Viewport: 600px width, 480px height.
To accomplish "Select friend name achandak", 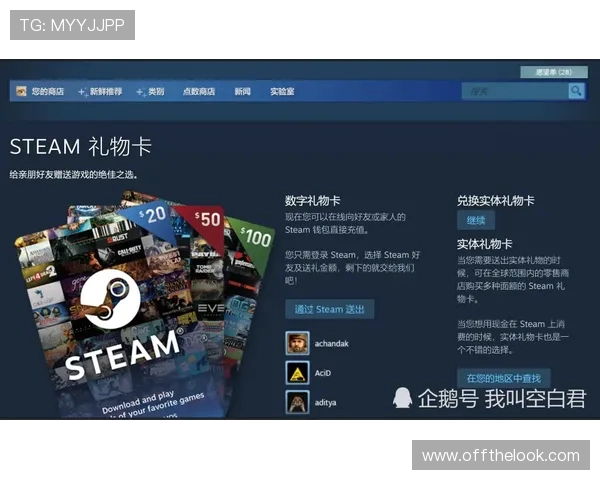I will point(331,344).
